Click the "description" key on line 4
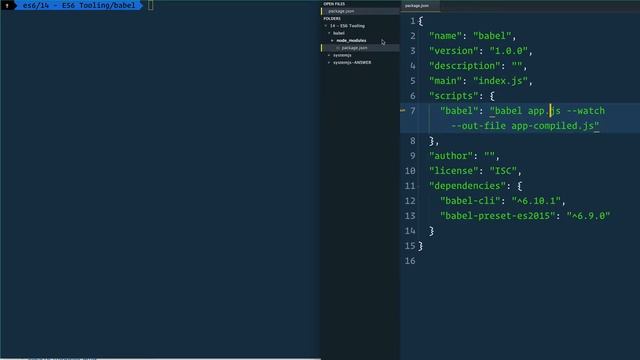Screen dimensions: 640x360 [x=464, y=66]
